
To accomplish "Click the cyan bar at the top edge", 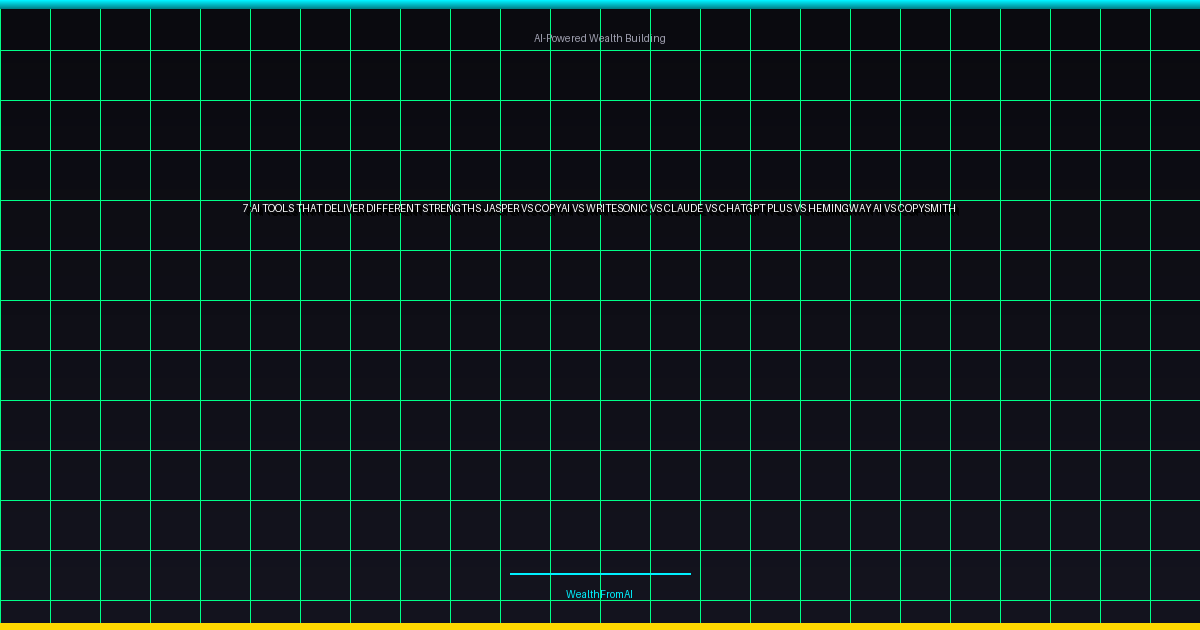I will pyautogui.click(x=600, y=4).
